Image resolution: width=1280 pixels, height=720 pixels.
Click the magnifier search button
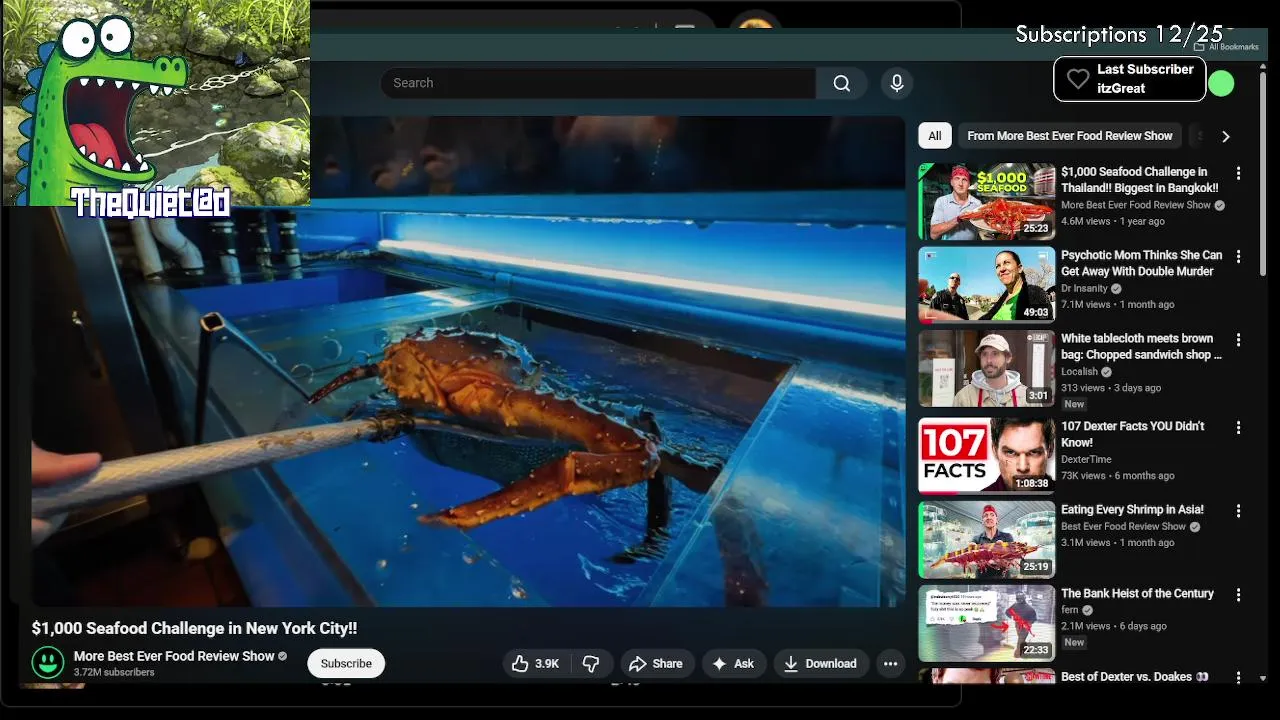[842, 83]
